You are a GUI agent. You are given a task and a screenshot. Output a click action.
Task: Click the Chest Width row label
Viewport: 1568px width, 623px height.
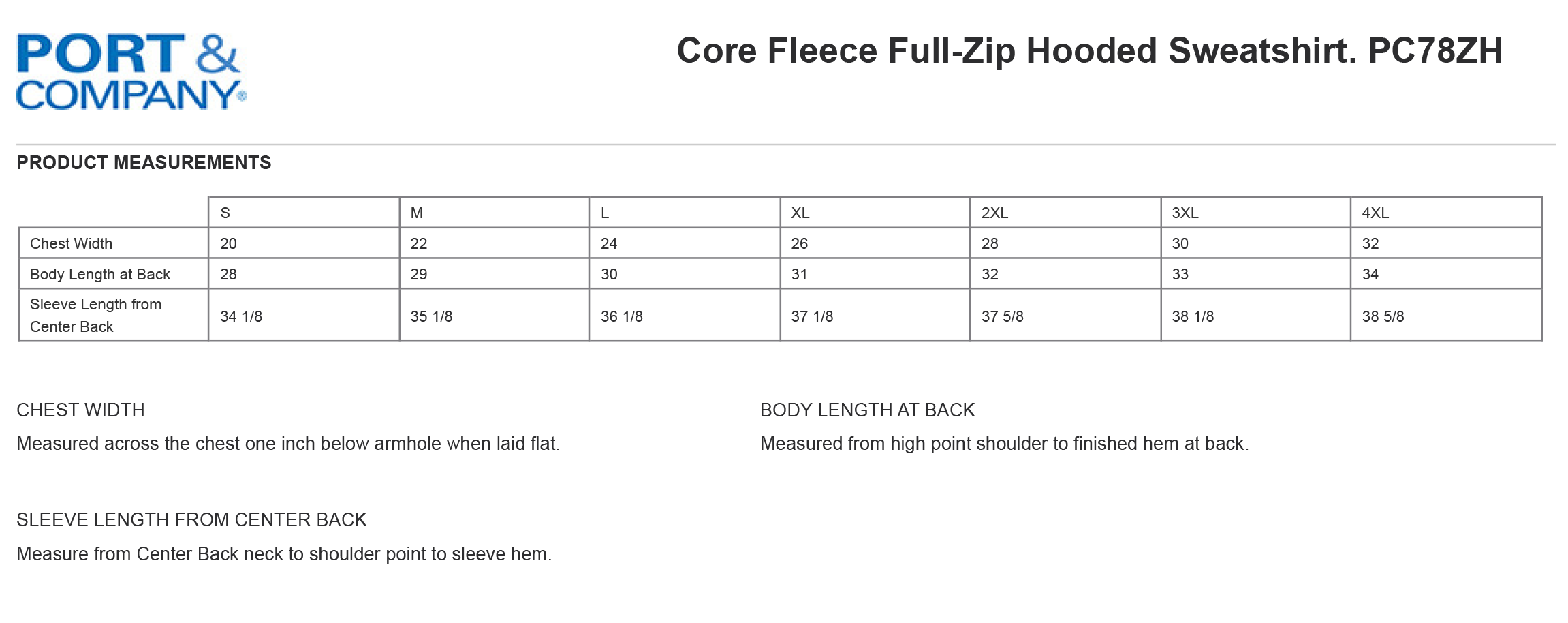(x=71, y=243)
